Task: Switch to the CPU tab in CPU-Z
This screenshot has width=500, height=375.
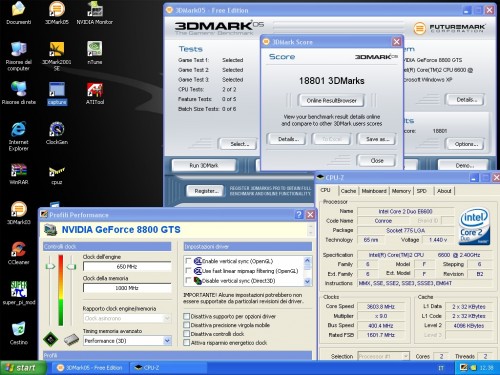Action: point(326,190)
